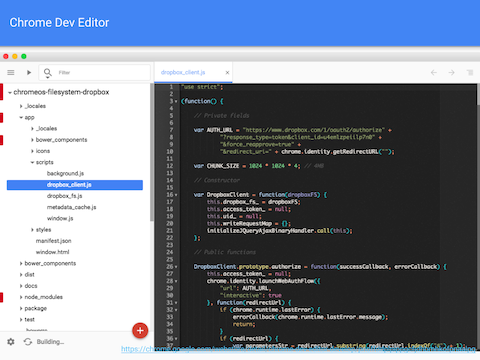Open window.js file
The image size is (480, 360).
click(x=60, y=219)
